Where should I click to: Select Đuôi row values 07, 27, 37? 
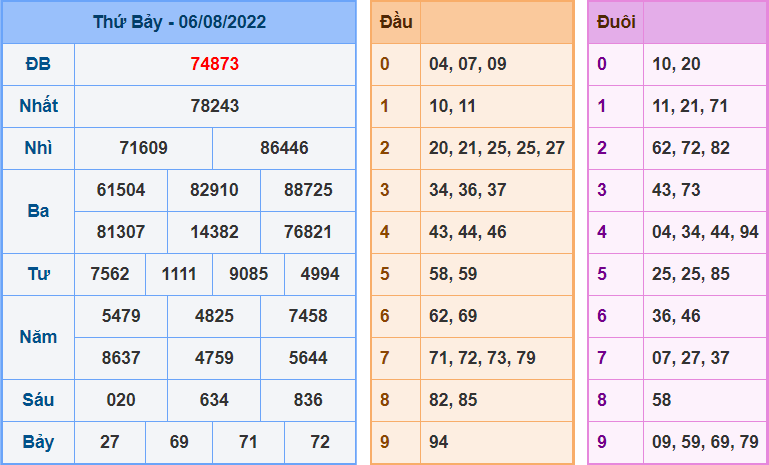[x=691, y=358]
